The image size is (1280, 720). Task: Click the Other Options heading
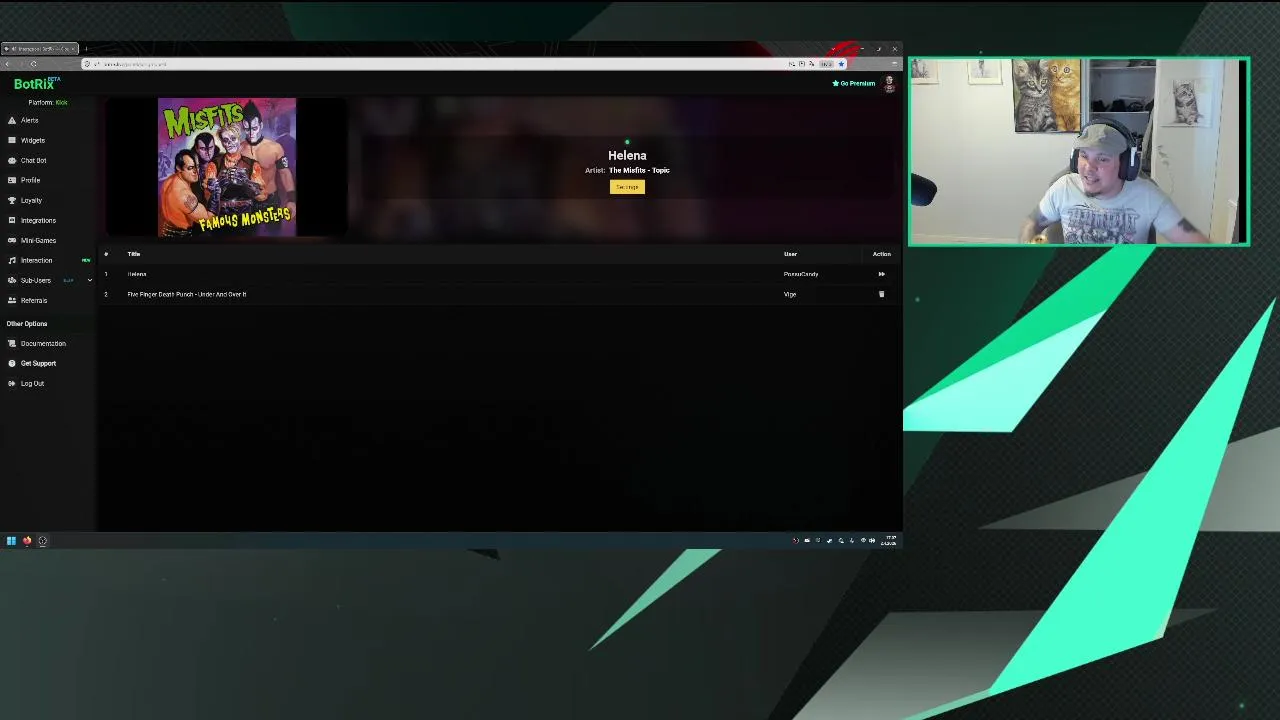tap(27, 324)
